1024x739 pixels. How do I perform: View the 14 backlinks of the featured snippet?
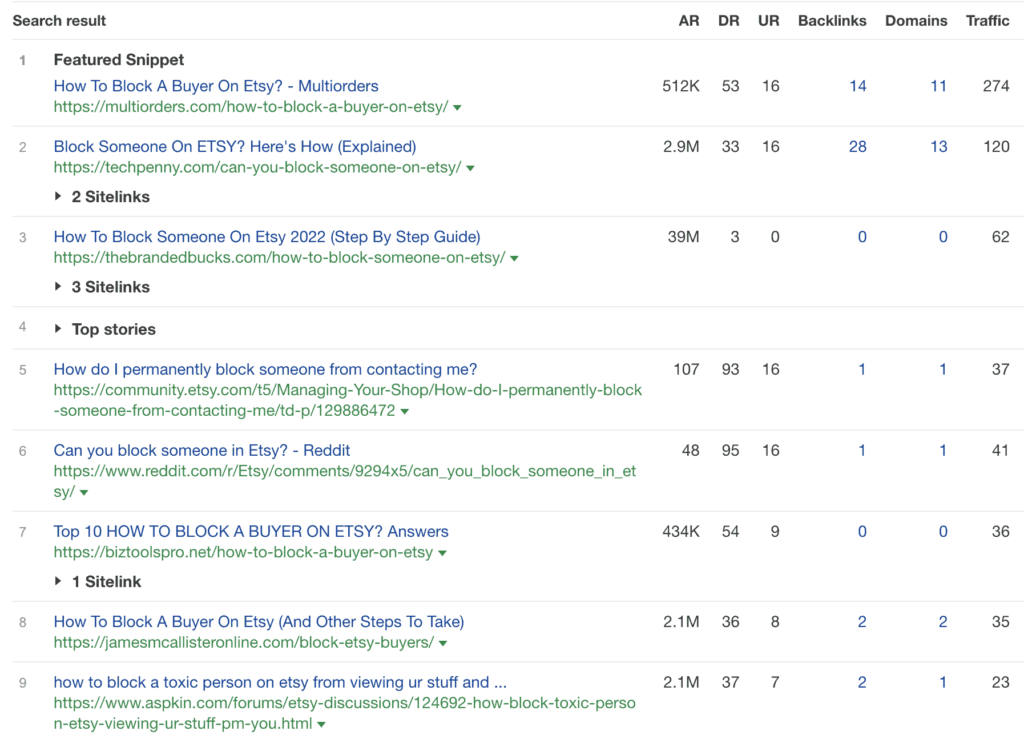point(858,86)
